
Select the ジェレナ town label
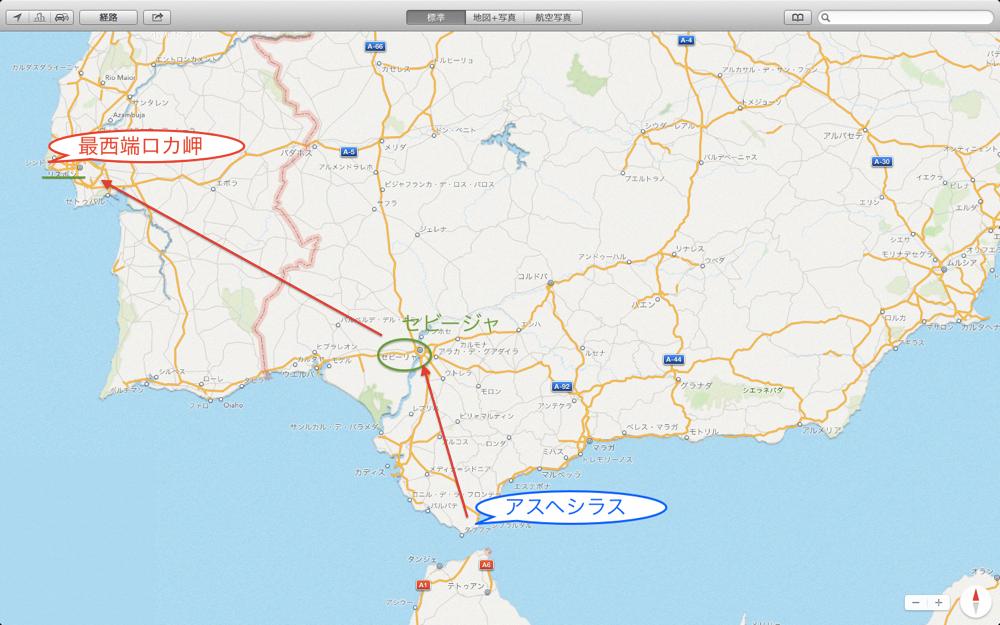(433, 228)
